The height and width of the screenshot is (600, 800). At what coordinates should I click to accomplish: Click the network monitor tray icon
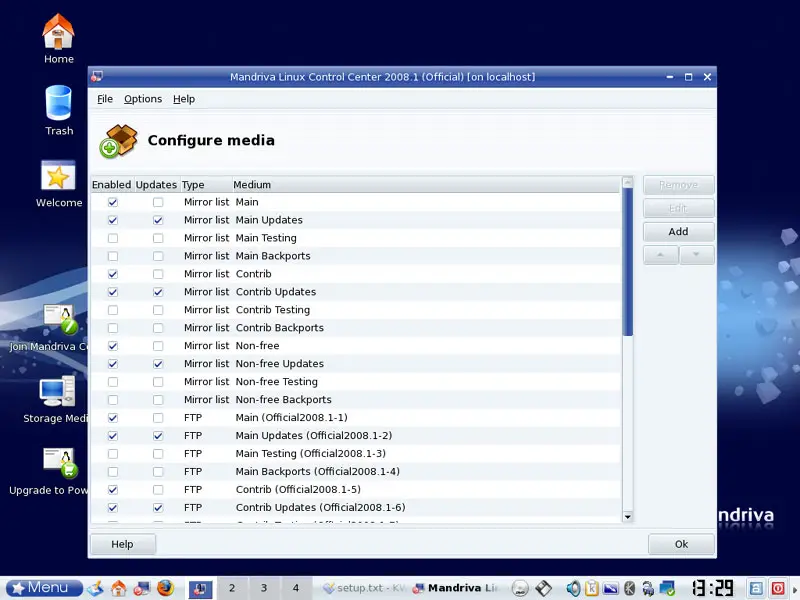click(x=667, y=589)
